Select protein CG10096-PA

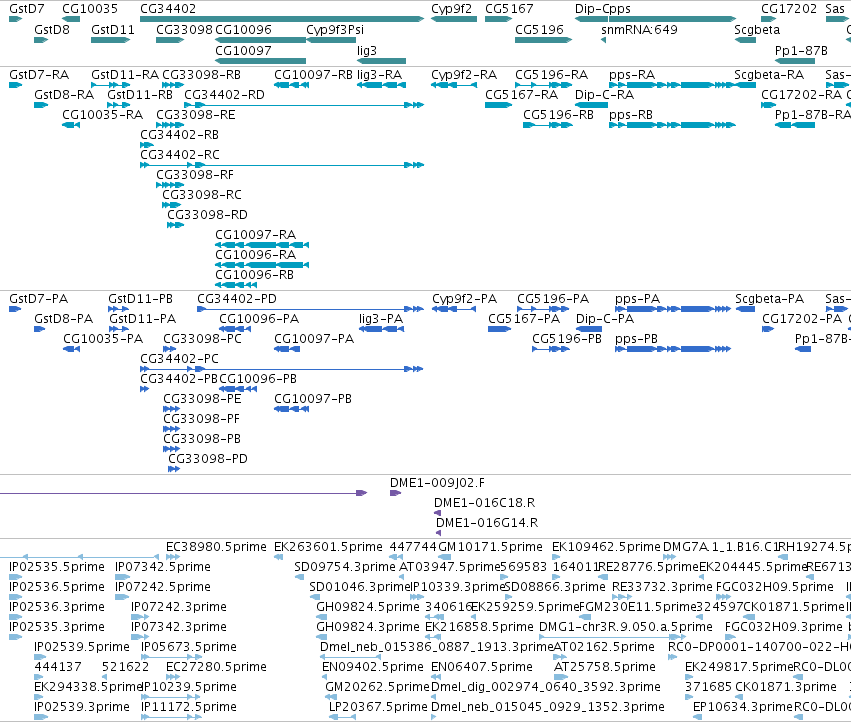click(259, 319)
